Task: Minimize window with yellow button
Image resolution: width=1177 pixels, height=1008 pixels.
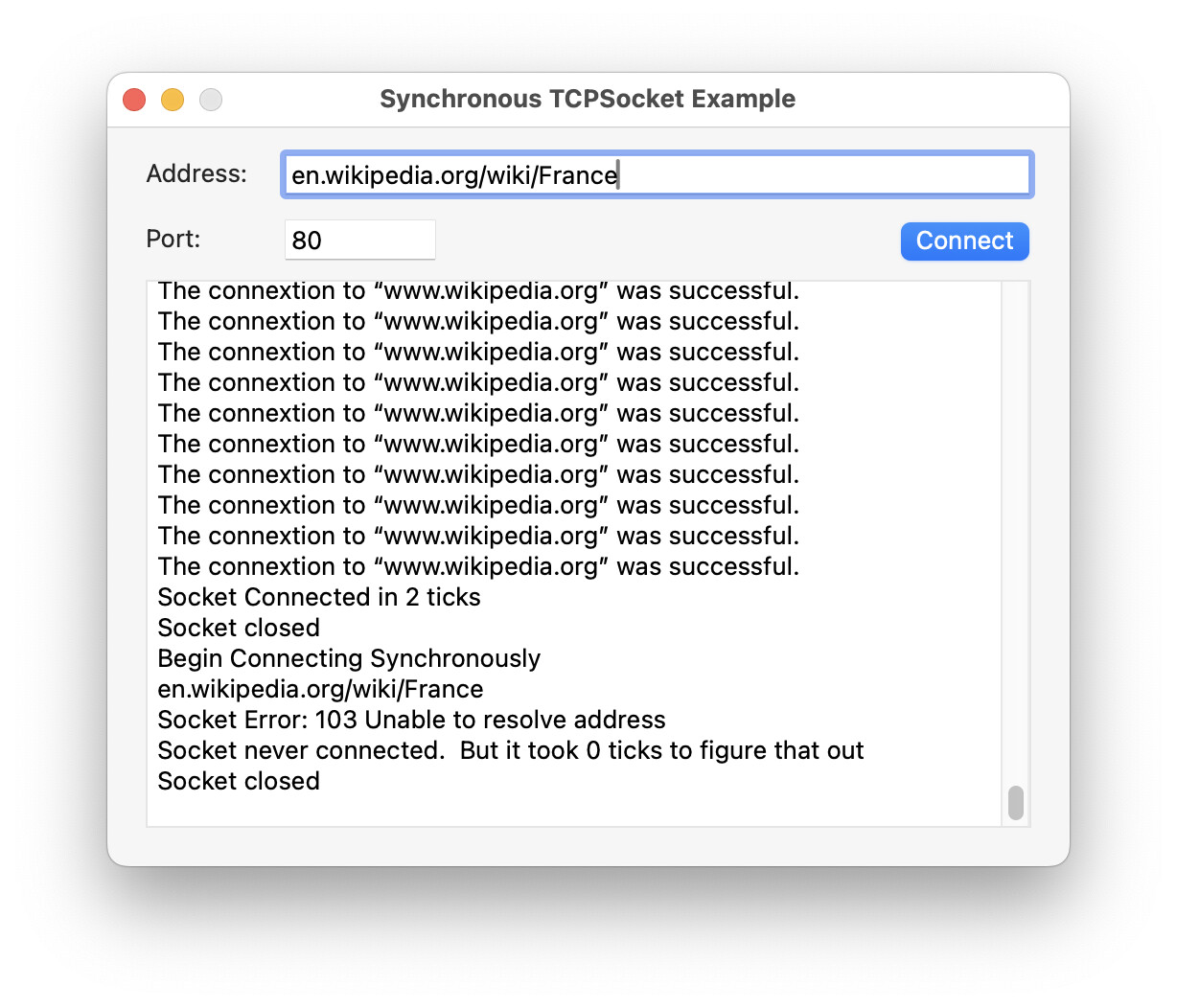Action: coord(173,100)
